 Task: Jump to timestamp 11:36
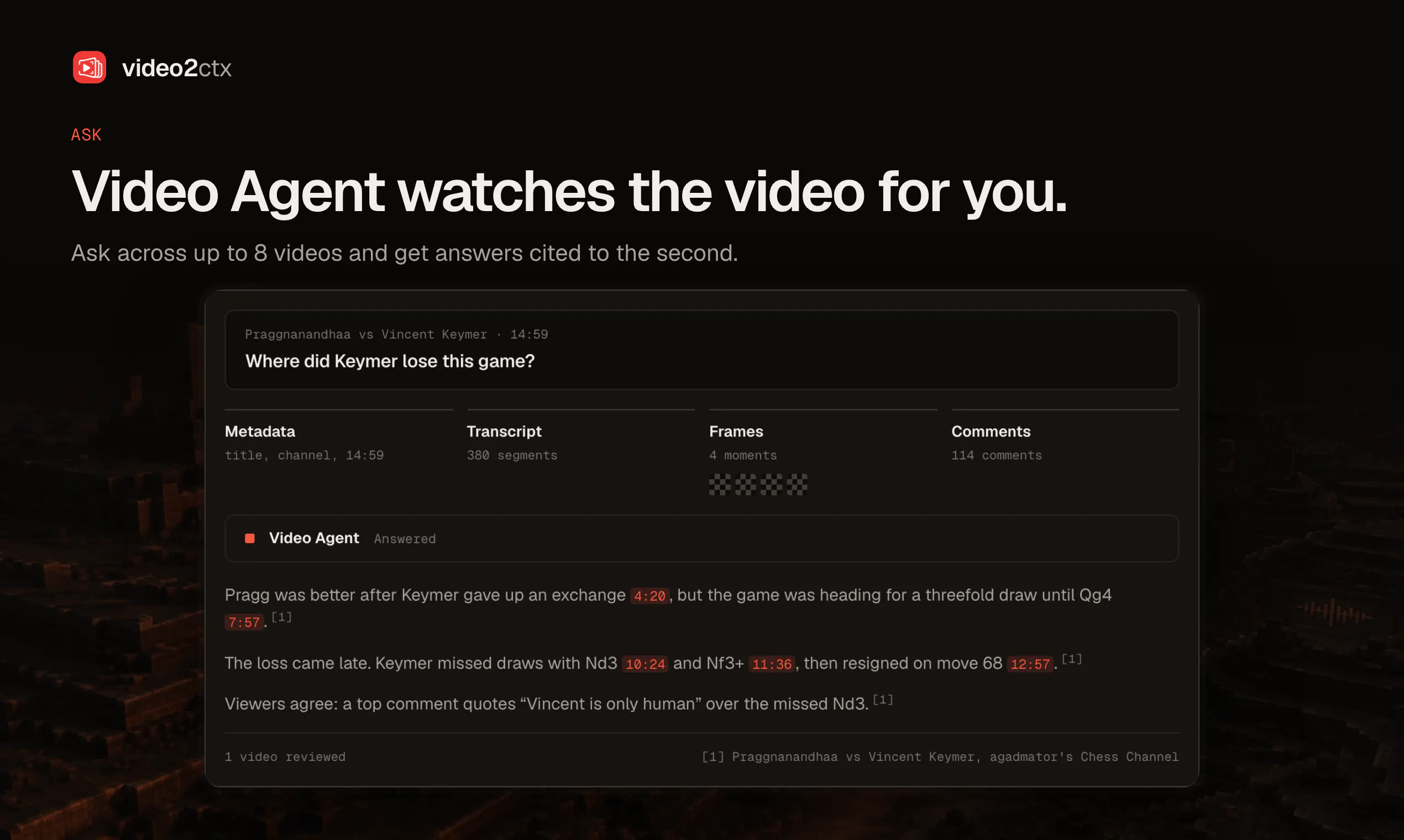772,664
